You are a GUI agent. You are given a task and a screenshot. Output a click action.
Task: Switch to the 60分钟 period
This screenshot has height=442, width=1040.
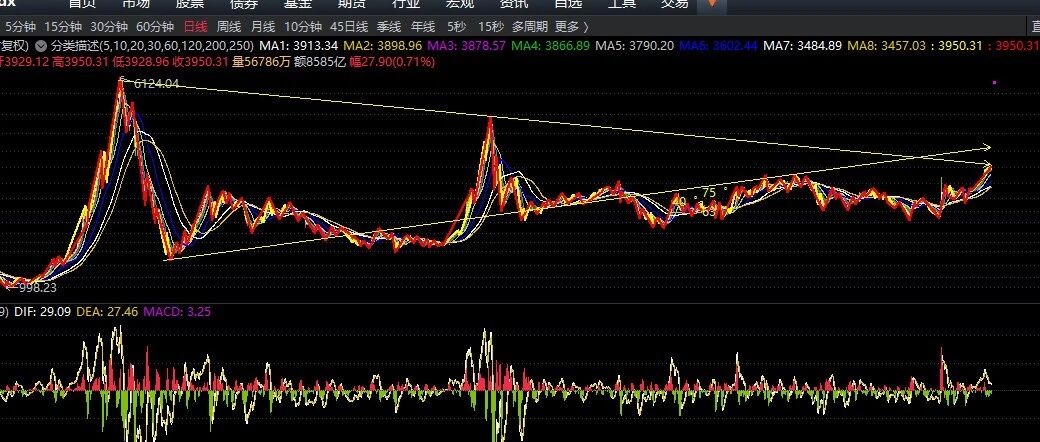[155, 27]
